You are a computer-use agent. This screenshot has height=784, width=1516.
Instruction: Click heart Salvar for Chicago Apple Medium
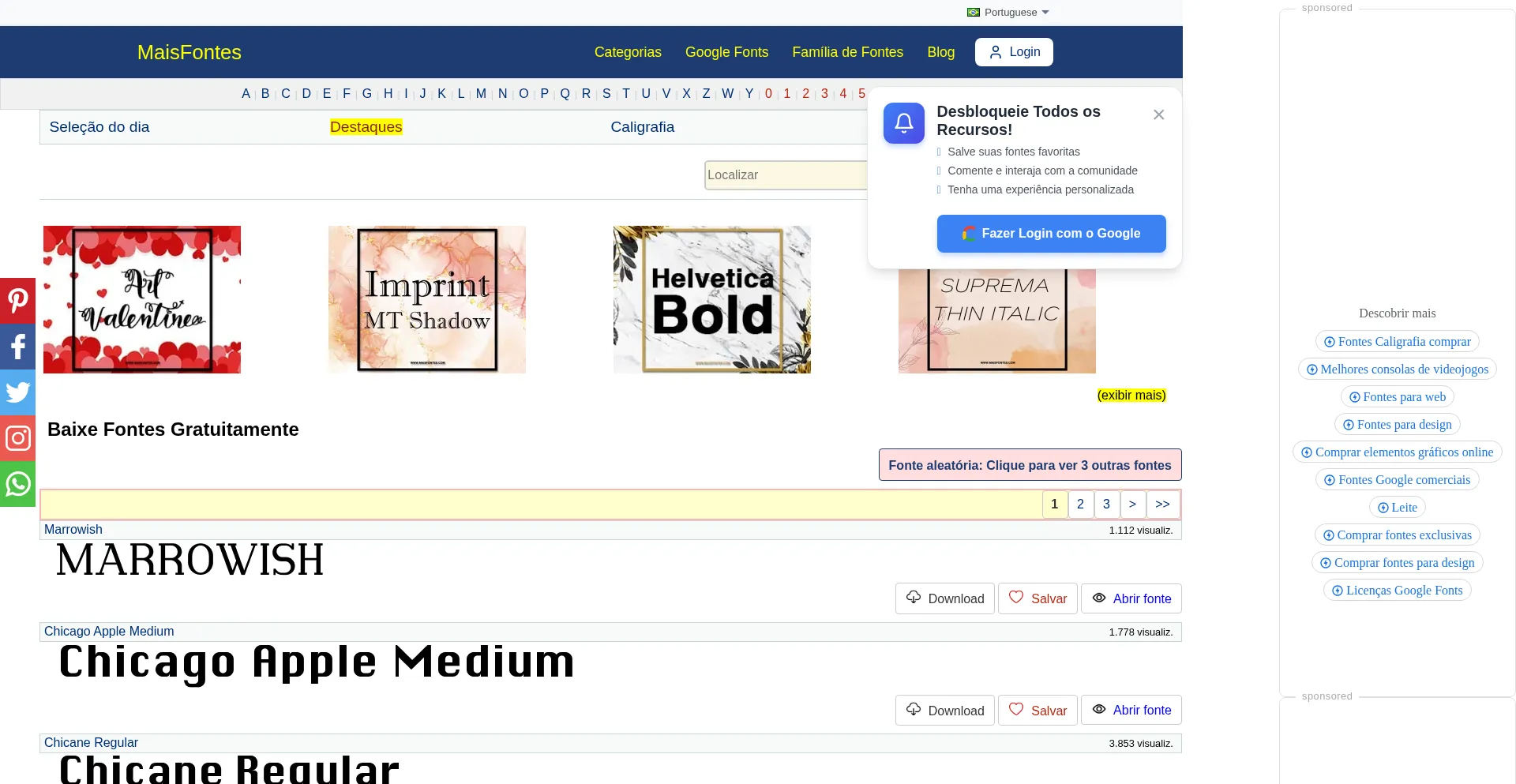click(1038, 710)
